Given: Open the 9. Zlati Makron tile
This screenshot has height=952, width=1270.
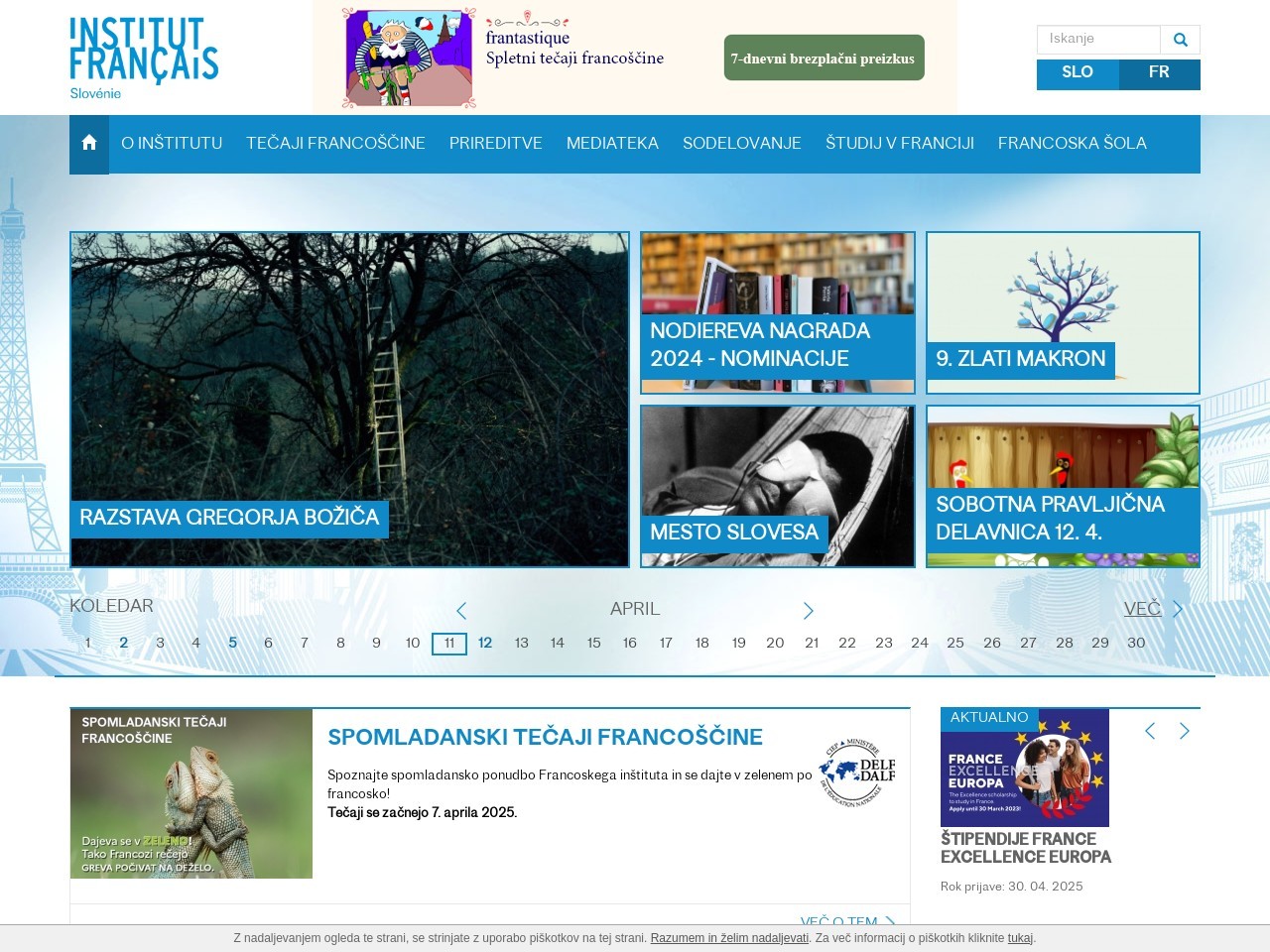Looking at the screenshot, I should [1063, 312].
